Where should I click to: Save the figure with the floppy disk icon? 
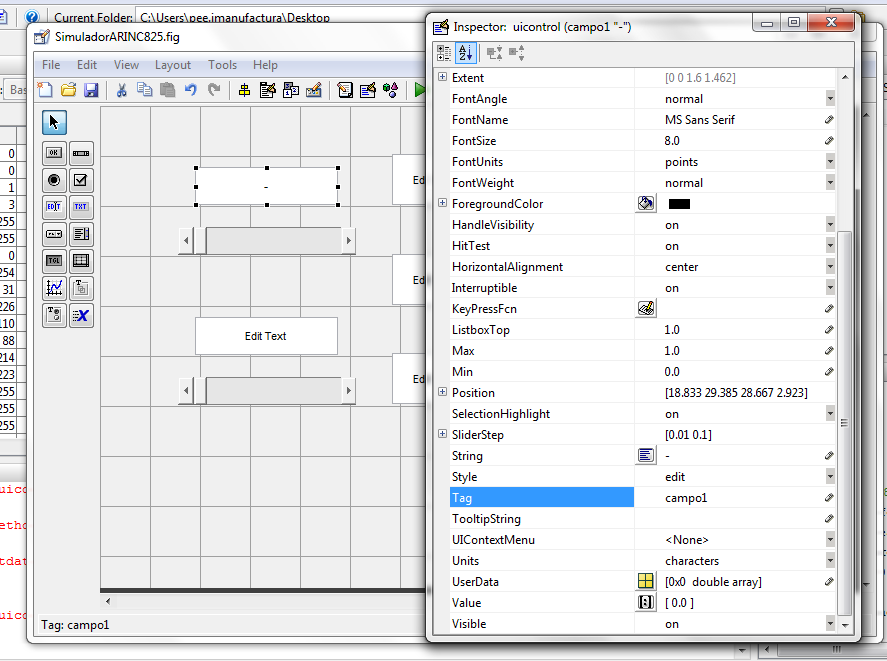91,90
